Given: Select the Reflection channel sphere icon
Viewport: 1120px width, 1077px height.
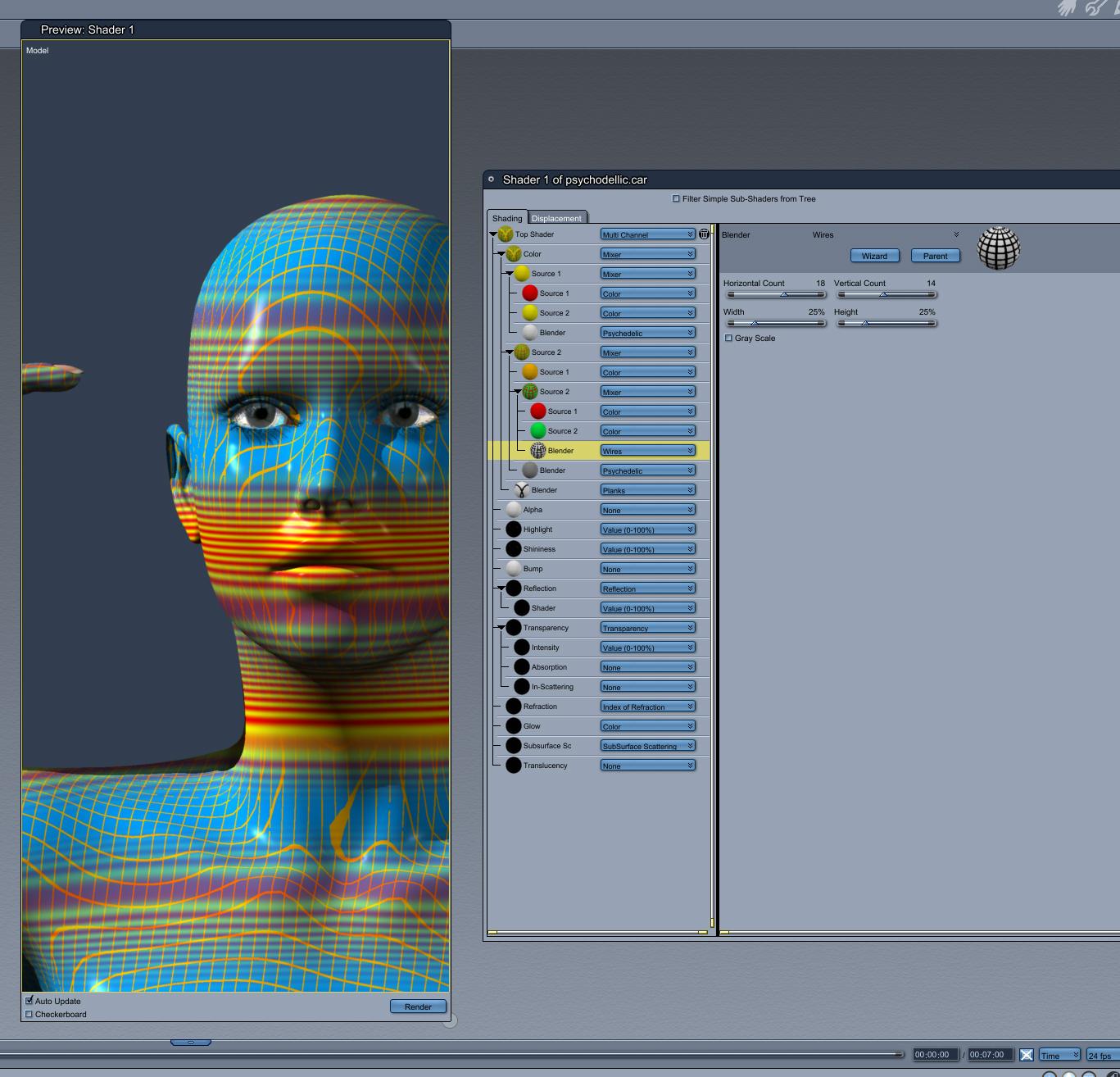Looking at the screenshot, I should [x=514, y=588].
